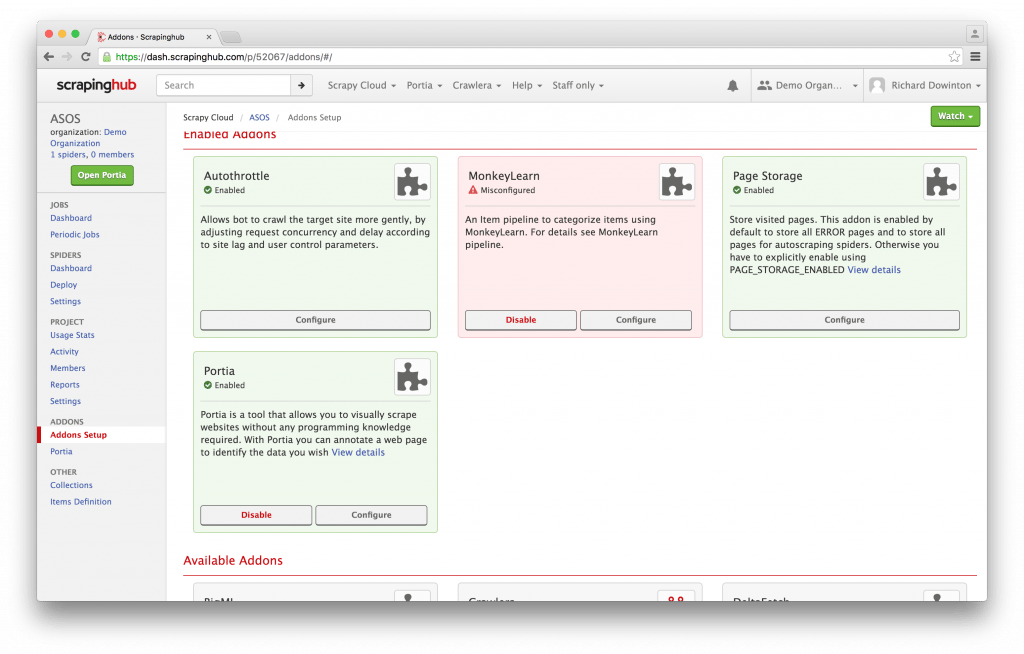Open Periodic Jobs in sidebar
Image resolution: width=1024 pixels, height=654 pixels.
tap(74, 235)
